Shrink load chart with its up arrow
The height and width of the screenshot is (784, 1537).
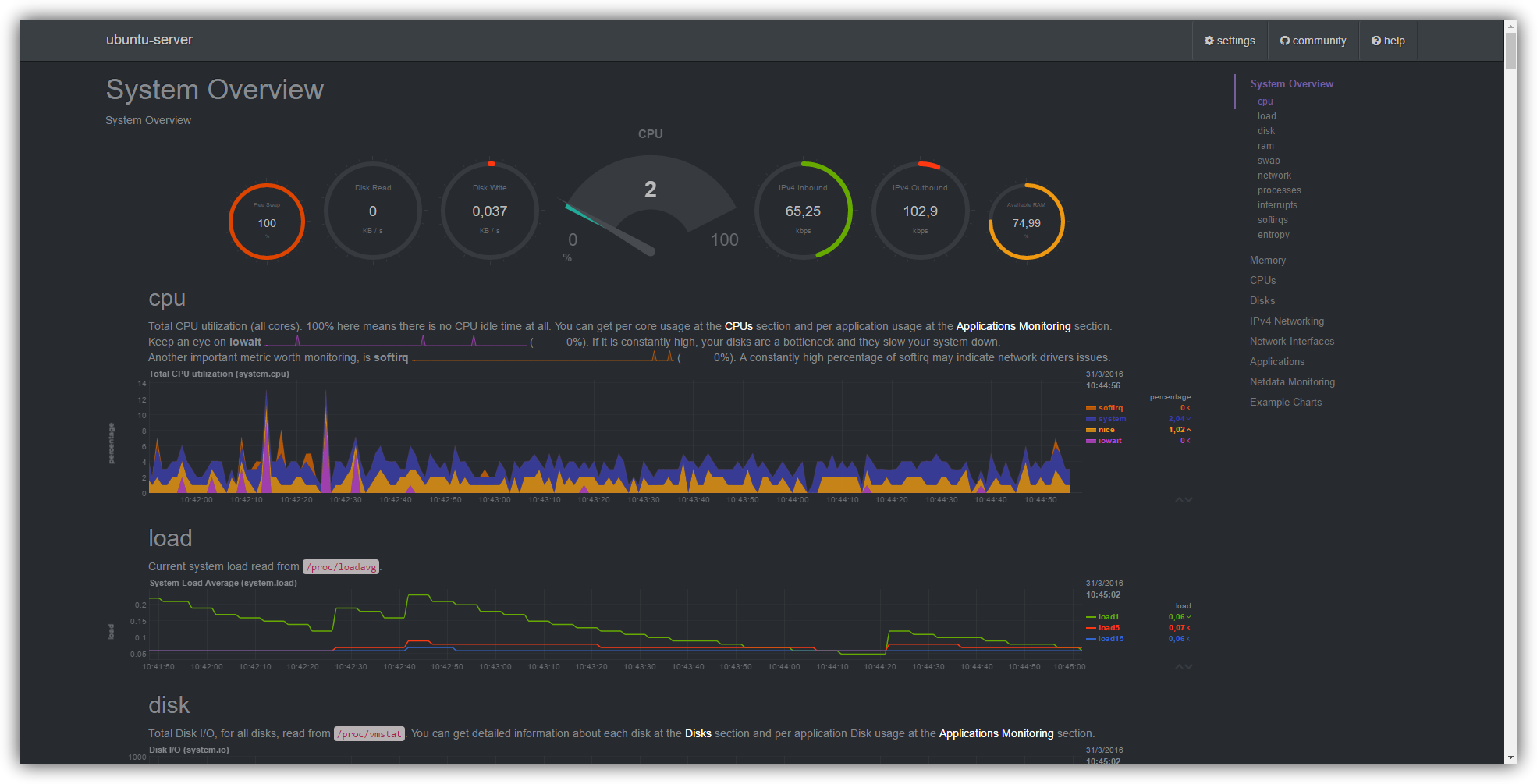tap(1179, 667)
